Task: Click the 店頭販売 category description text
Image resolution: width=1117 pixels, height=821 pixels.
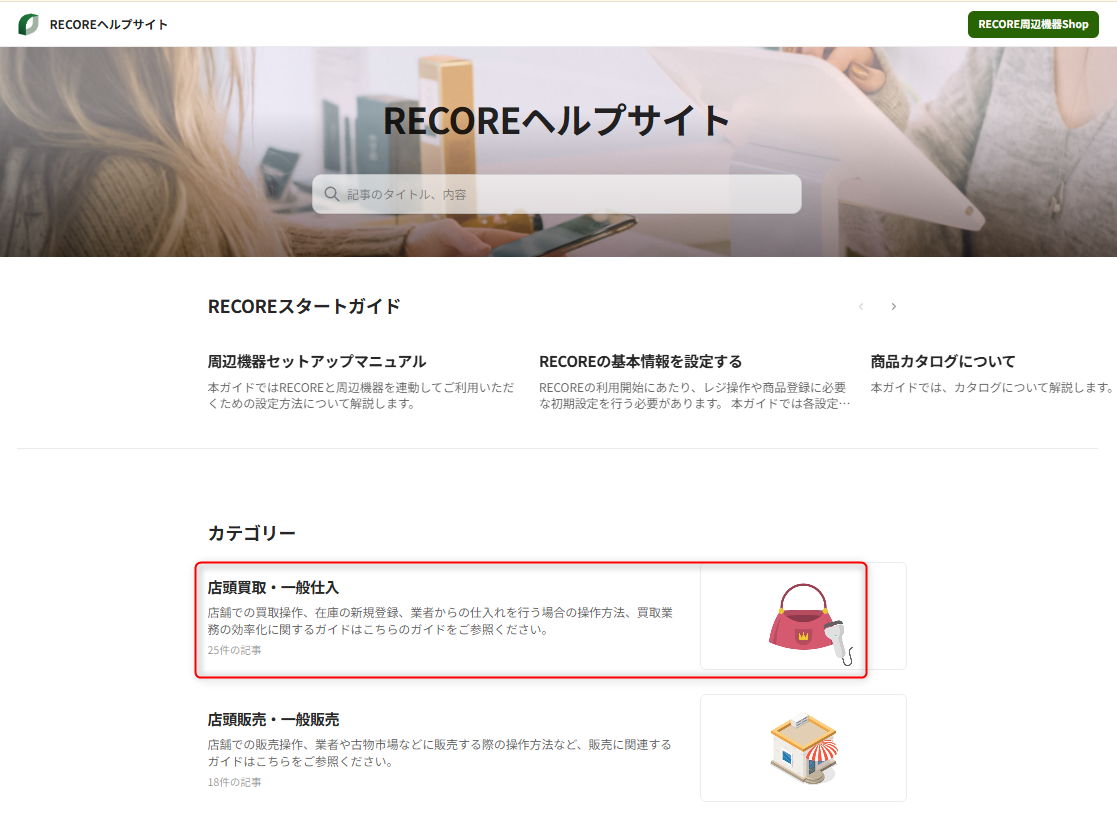Action: 440,753
